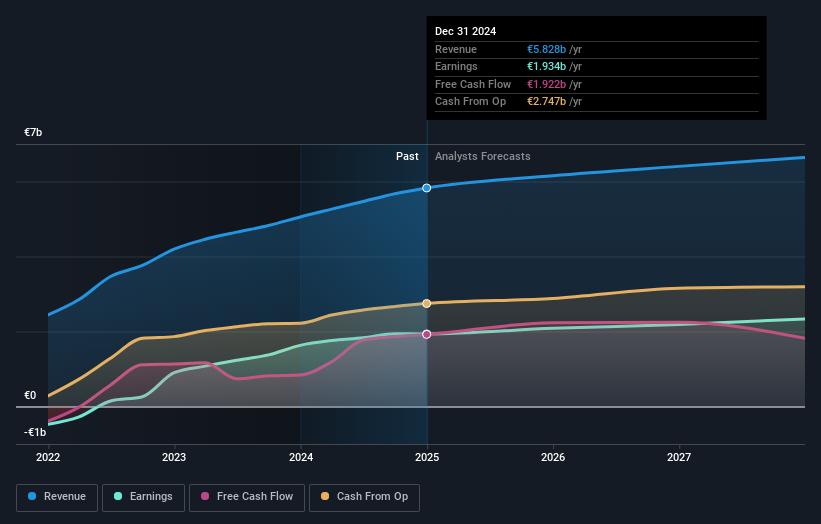Screen dimensions: 821x524
Task: Click the Dec 31 2024 tooltip date
Action: pos(465,31)
